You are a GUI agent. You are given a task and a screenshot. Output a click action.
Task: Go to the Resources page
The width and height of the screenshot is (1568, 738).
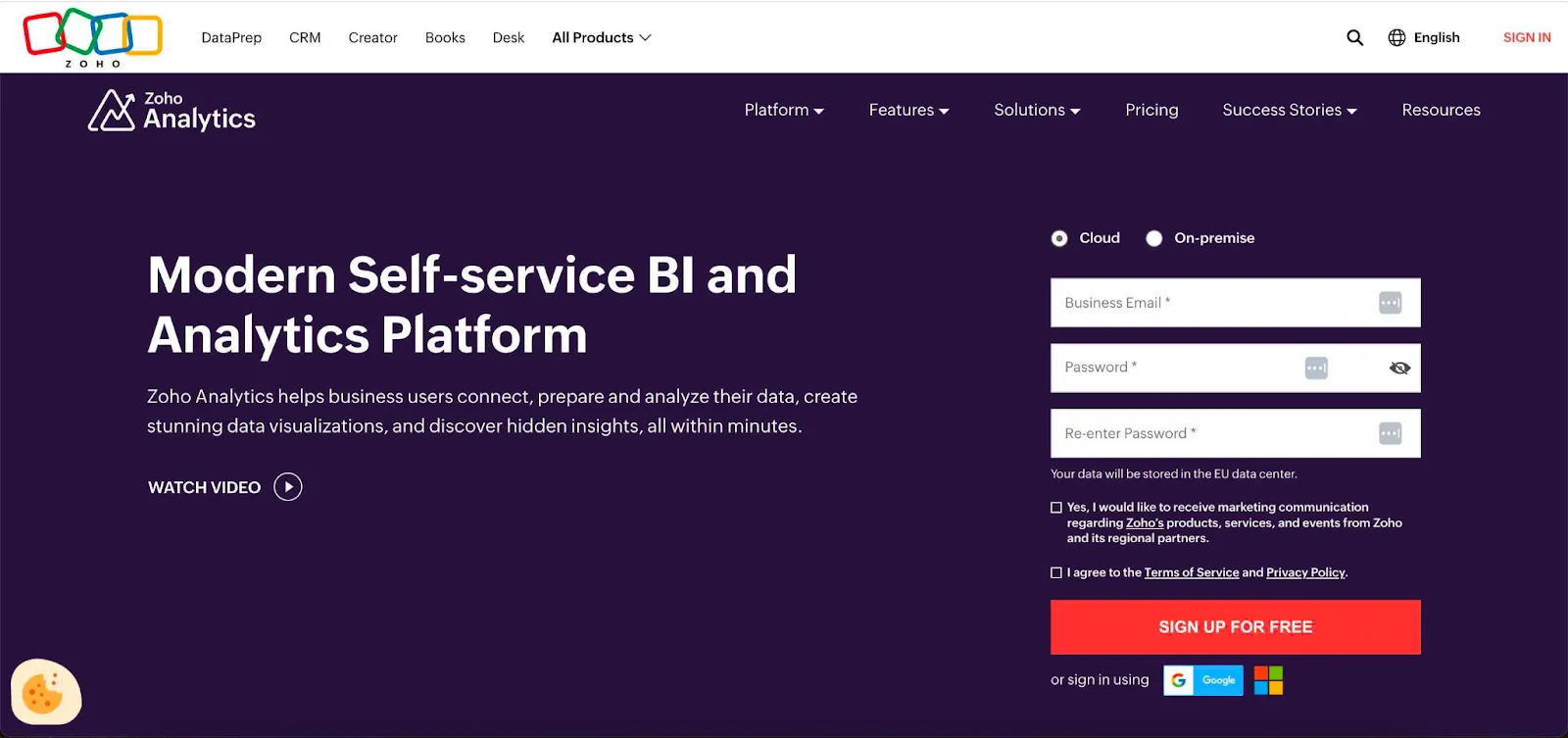[x=1441, y=110]
